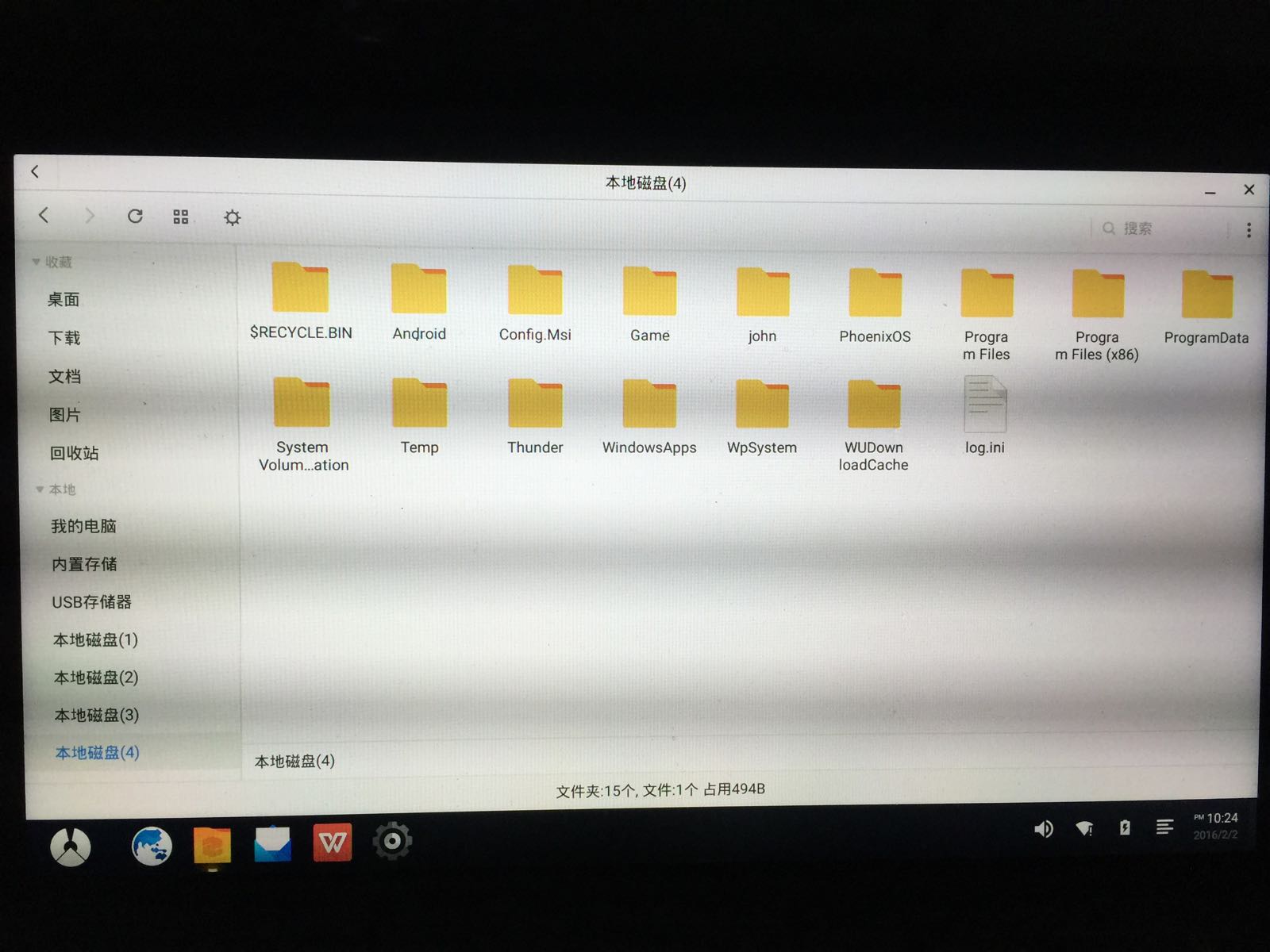Open settings via the toolbar gear icon
This screenshot has width=1270, height=952.
232,217
